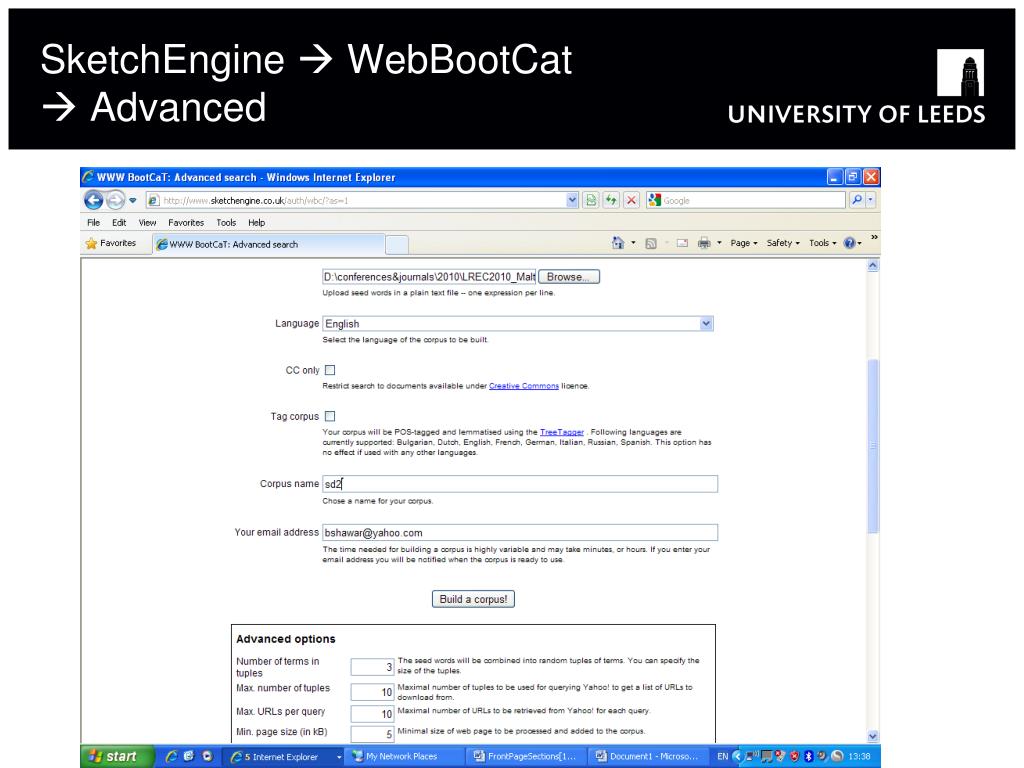Follow the Creative Commons link

[524, 386]
